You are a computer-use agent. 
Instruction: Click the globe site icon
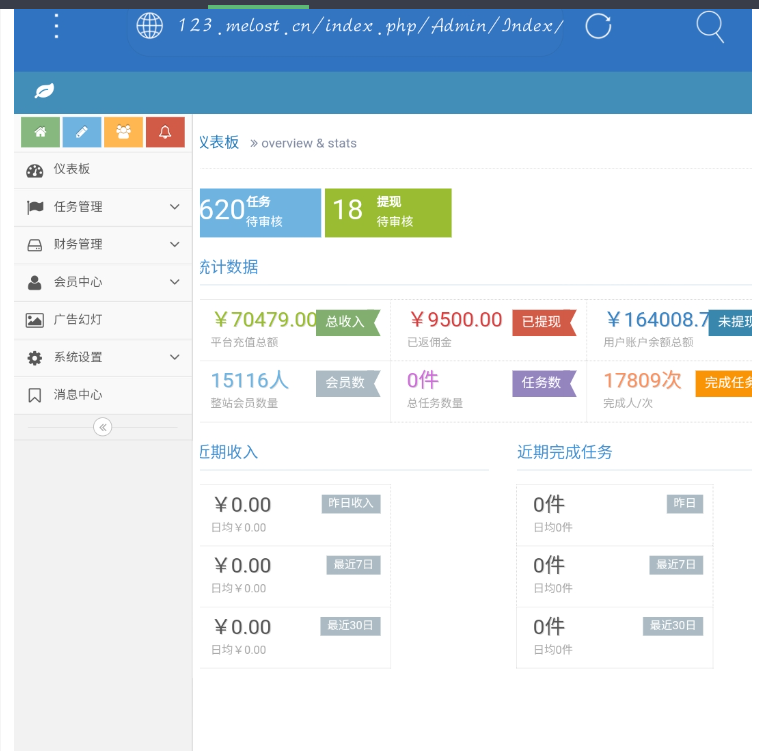150,26
